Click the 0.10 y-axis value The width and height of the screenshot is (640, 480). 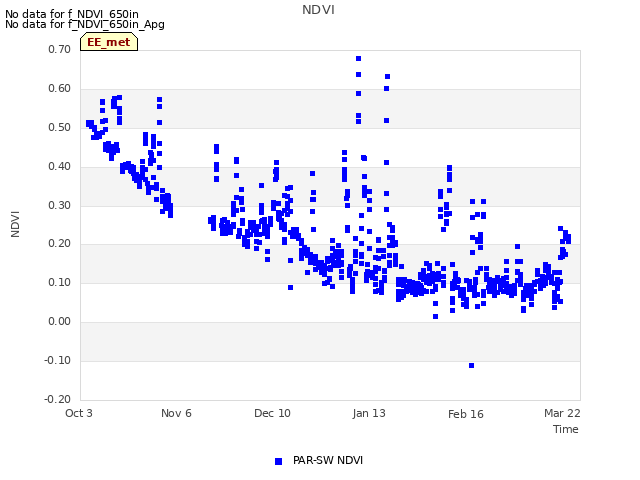point(60,282)
